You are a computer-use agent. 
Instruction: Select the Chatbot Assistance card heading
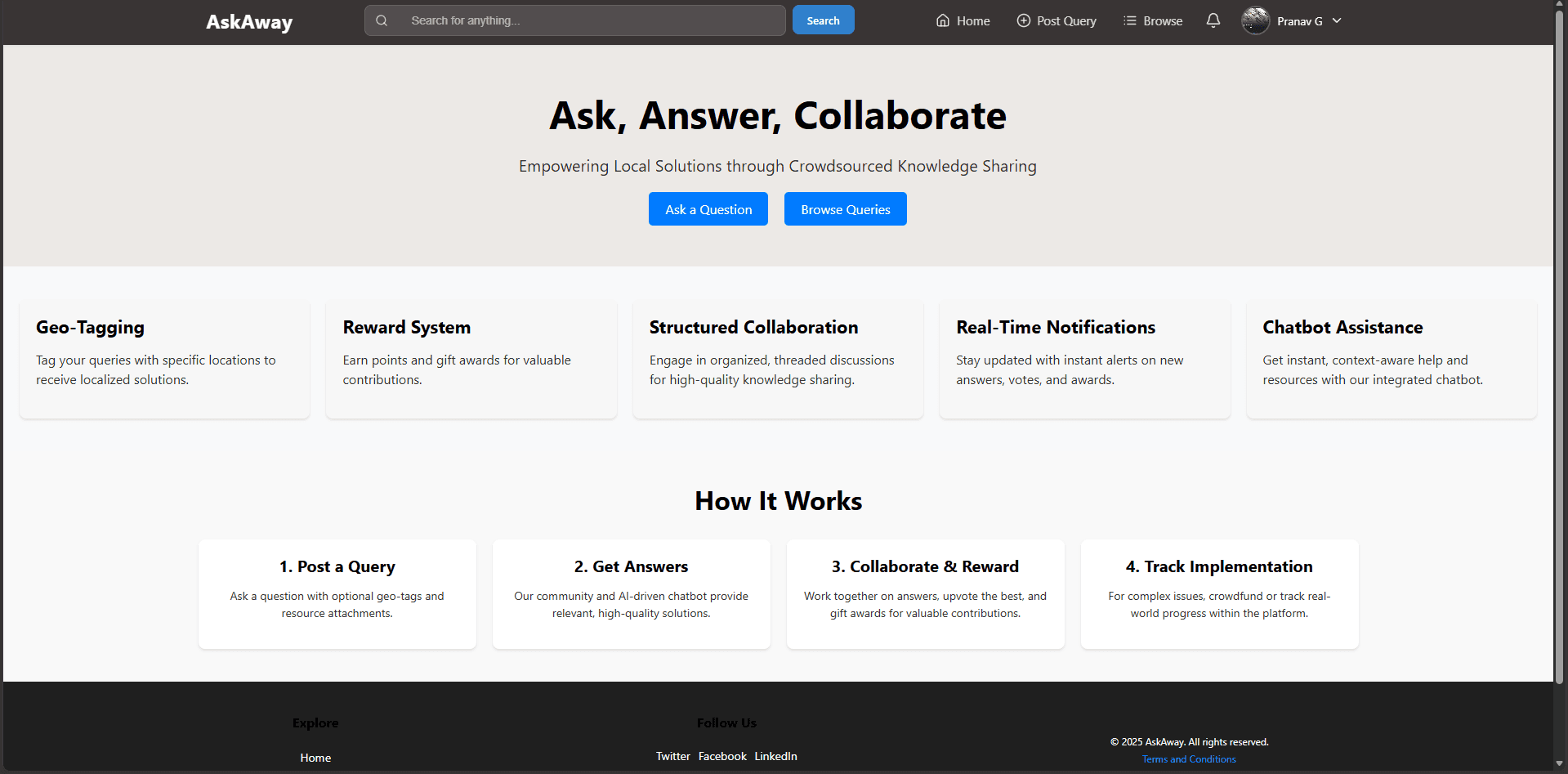[1342, 328]
